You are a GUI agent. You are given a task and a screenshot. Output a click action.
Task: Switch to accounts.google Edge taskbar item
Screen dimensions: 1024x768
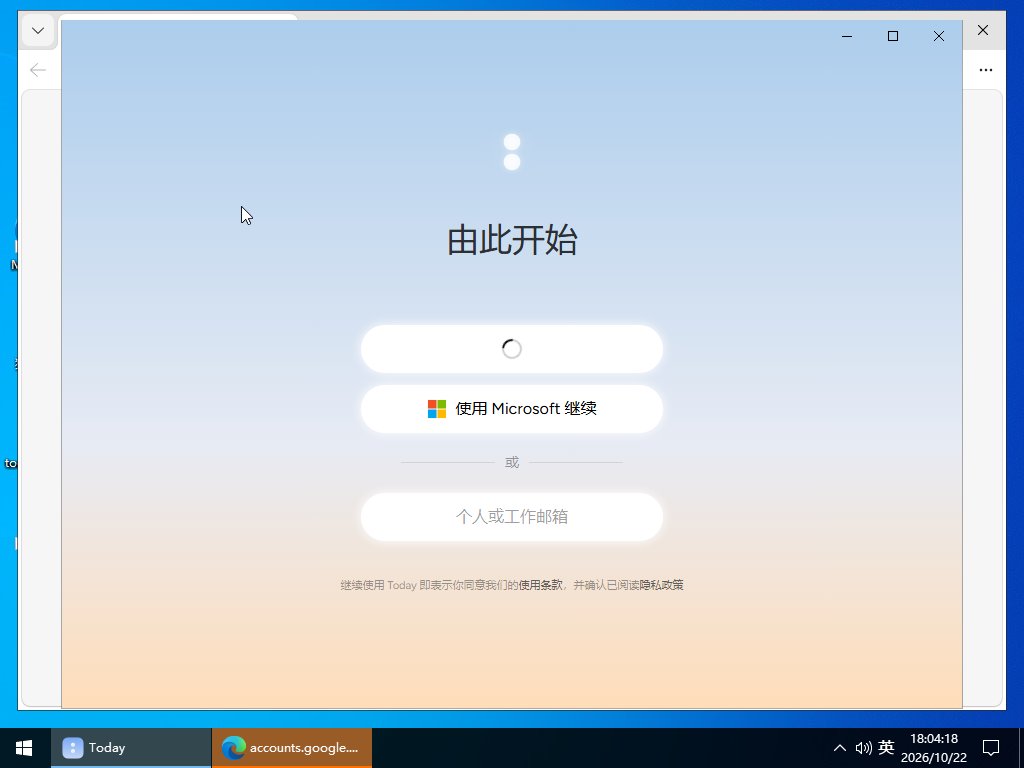(292, 748)
